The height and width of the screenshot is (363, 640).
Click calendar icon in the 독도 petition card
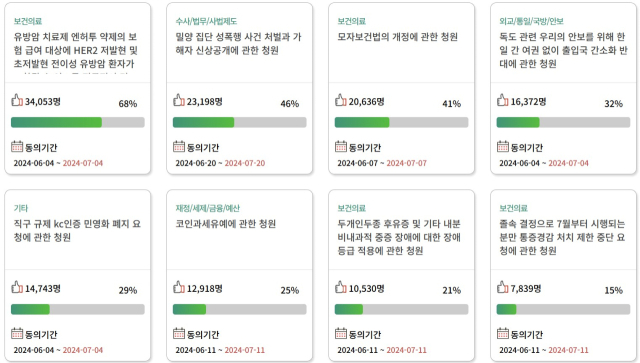tap(503, 146)
